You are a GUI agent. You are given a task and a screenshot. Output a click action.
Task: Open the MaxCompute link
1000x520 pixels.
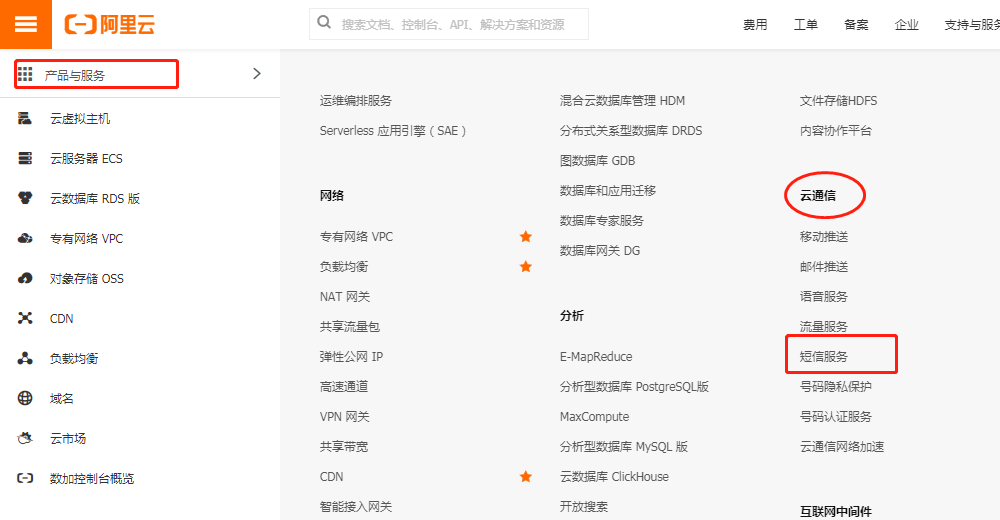(594, 417)
